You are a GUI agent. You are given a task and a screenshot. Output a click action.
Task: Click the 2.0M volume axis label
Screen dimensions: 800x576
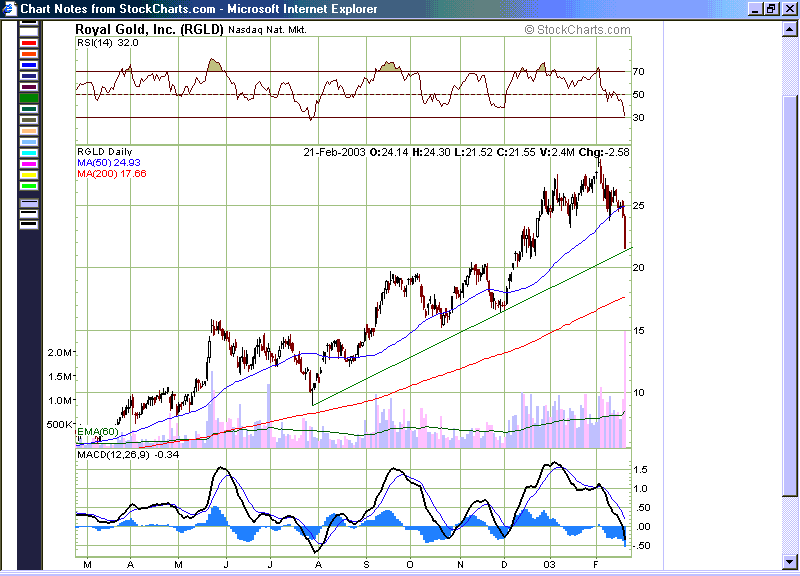tap(60, 353)
